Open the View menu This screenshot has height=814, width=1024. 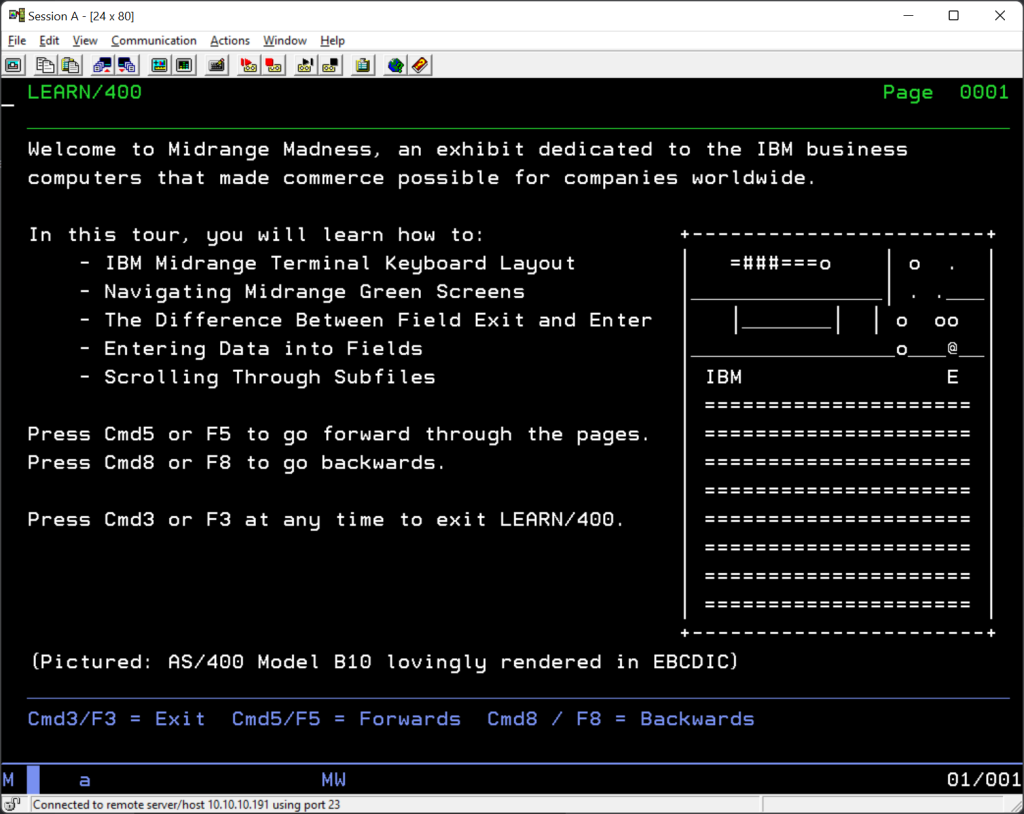pos(85,41)
